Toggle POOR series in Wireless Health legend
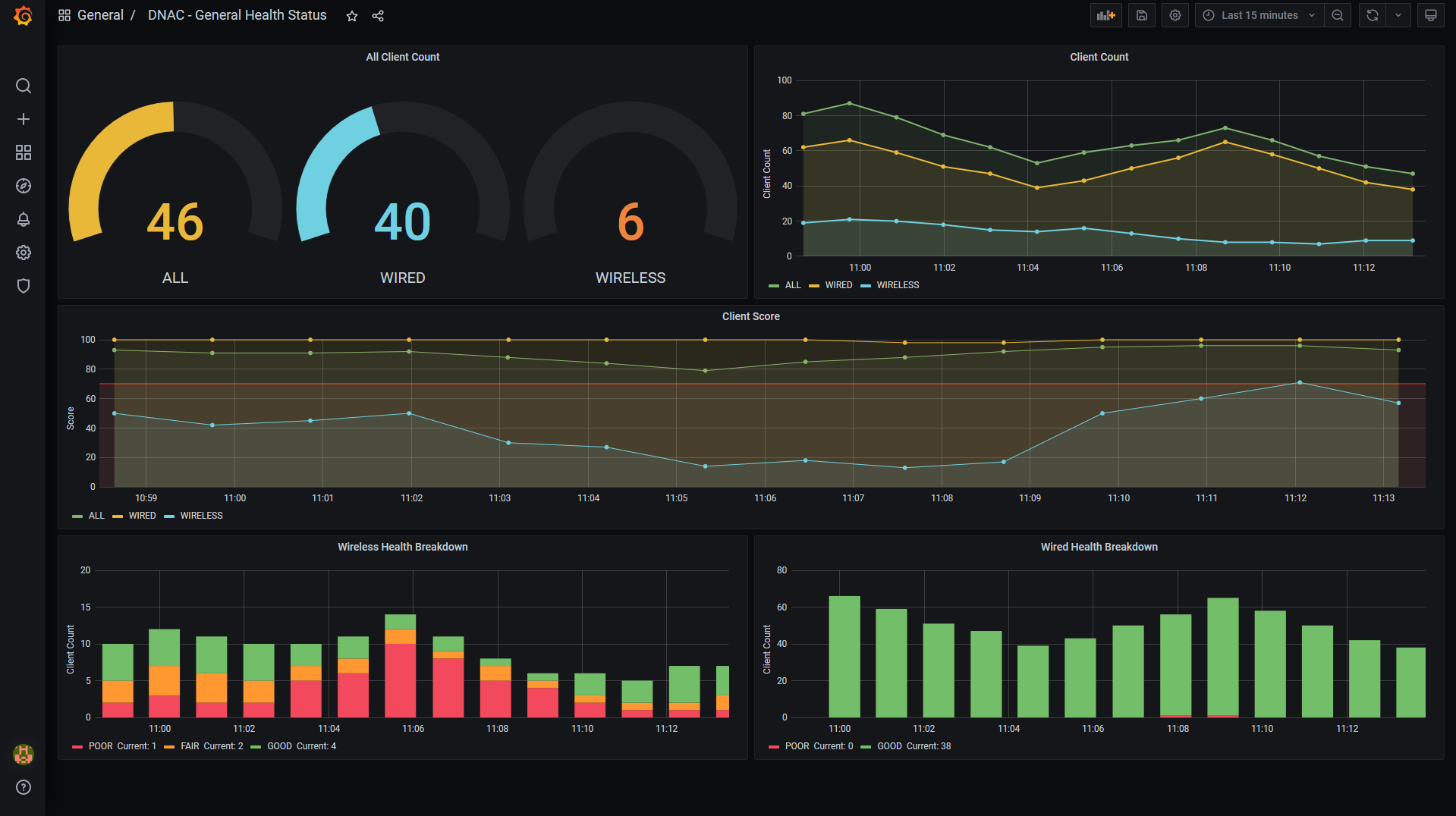 [x=101, y=746]
